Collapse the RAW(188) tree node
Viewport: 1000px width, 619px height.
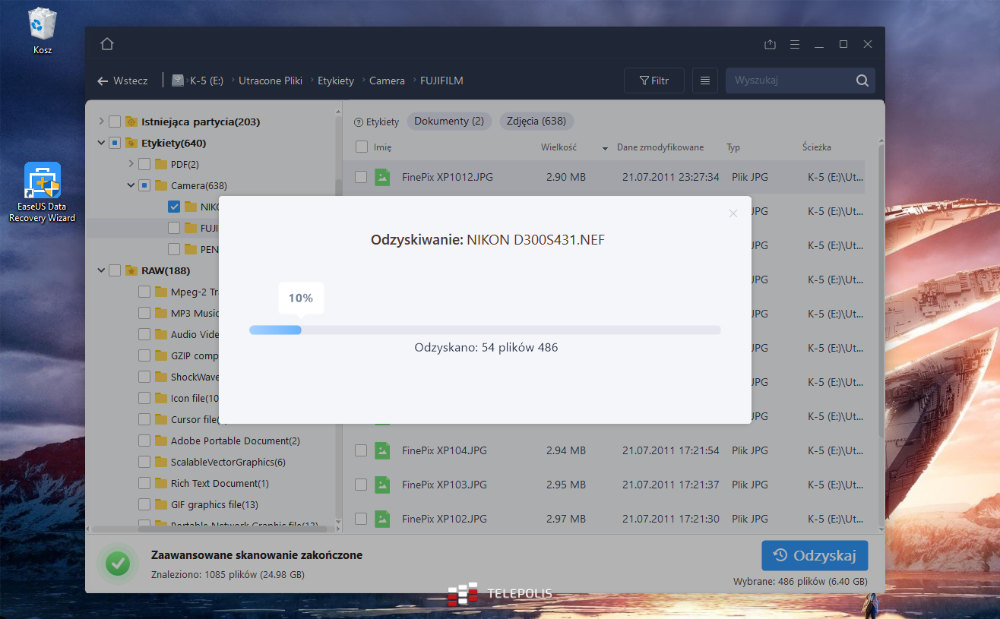(101, 270)
